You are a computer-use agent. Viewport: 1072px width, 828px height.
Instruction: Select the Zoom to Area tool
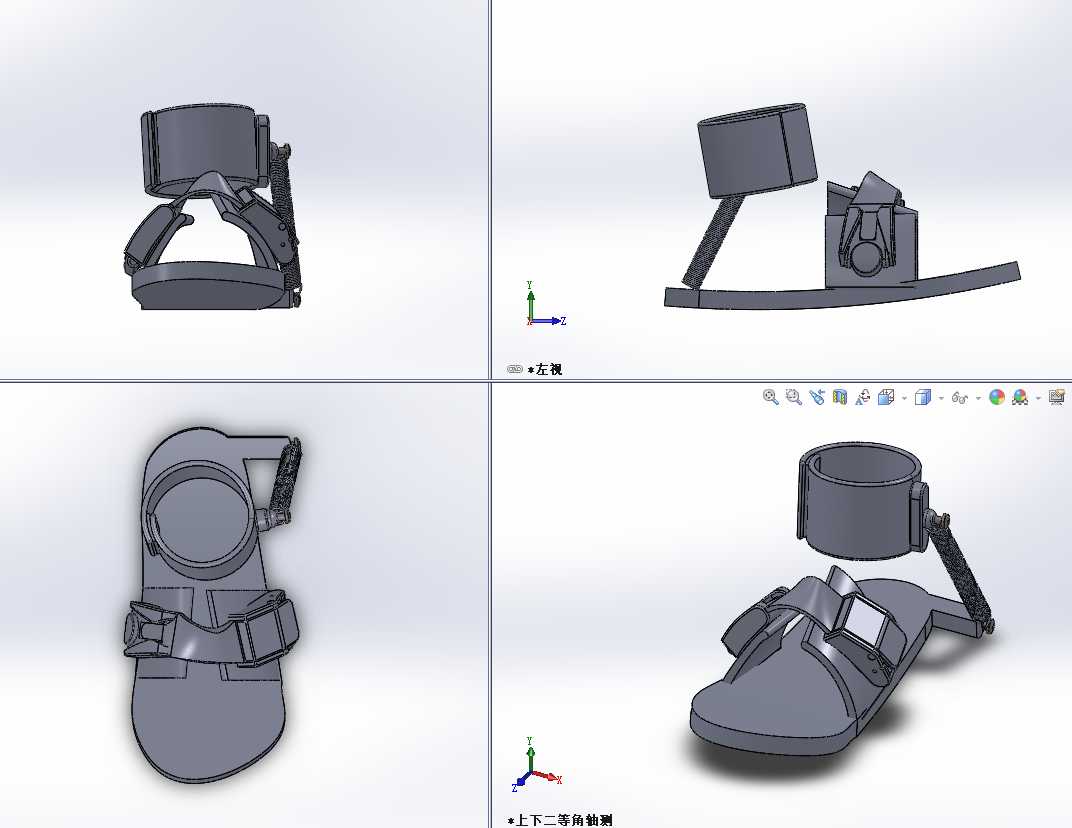pos(794,397)
